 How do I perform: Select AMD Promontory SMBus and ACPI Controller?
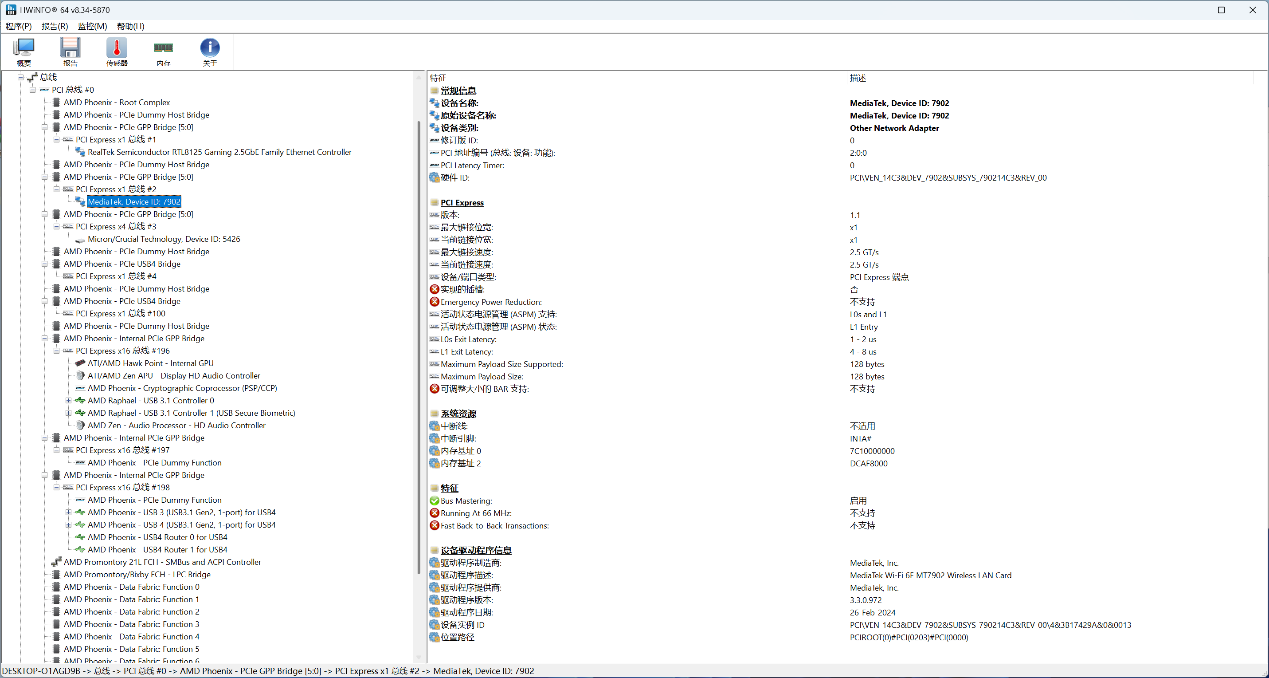click(x=162, y=562)
